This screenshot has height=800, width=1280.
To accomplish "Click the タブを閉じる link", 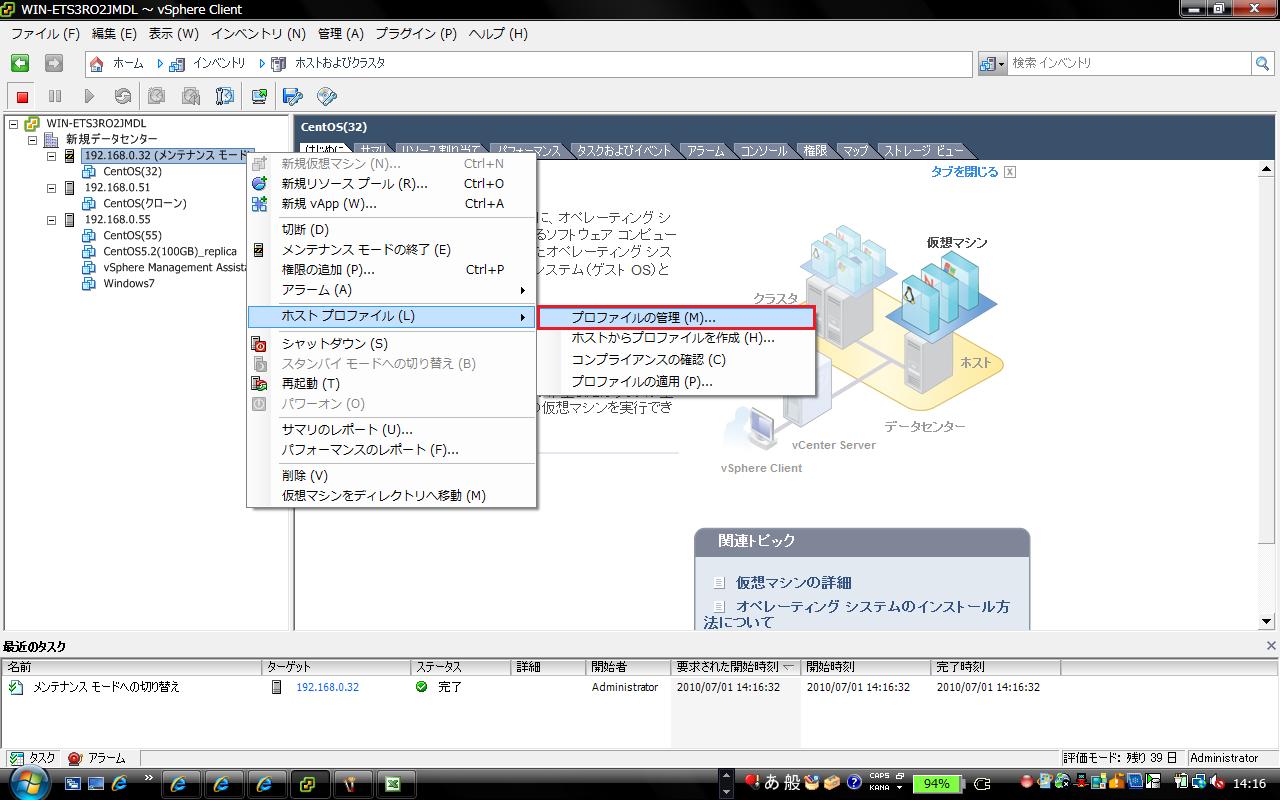I will (965, 172).
